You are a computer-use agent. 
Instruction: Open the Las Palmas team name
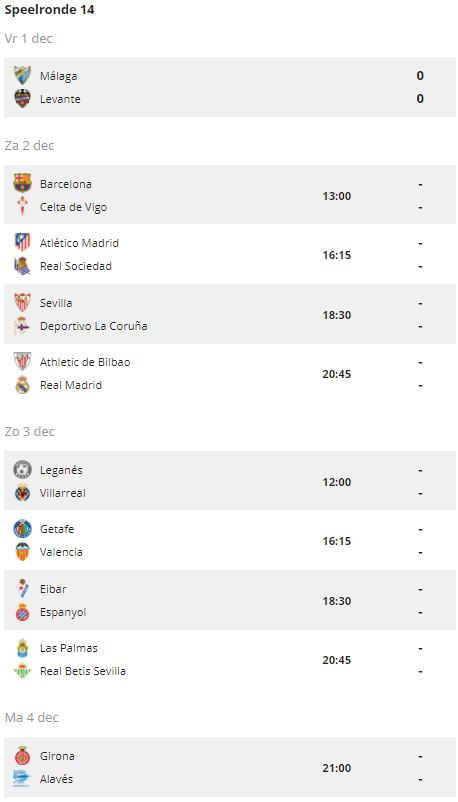pos(69,648)
